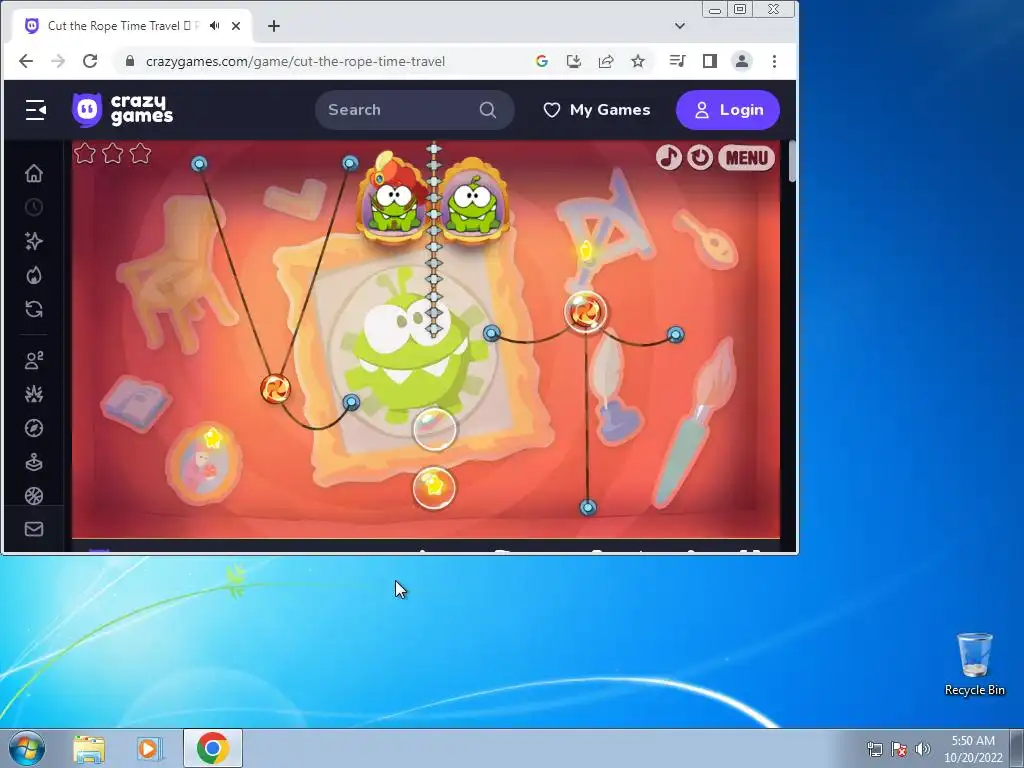Open the media controls icon in Chrome
Screen dimensions: 1024x768
coord(677,61)
